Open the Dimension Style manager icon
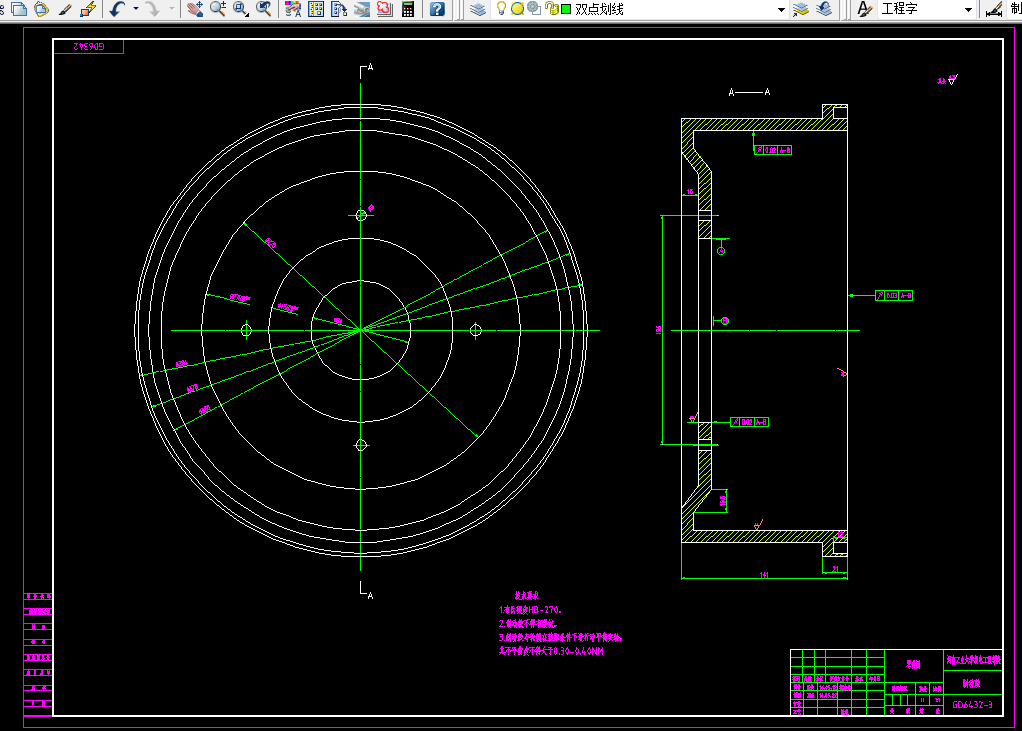This screenshot has height=731, width=1022. pos(993,9)
